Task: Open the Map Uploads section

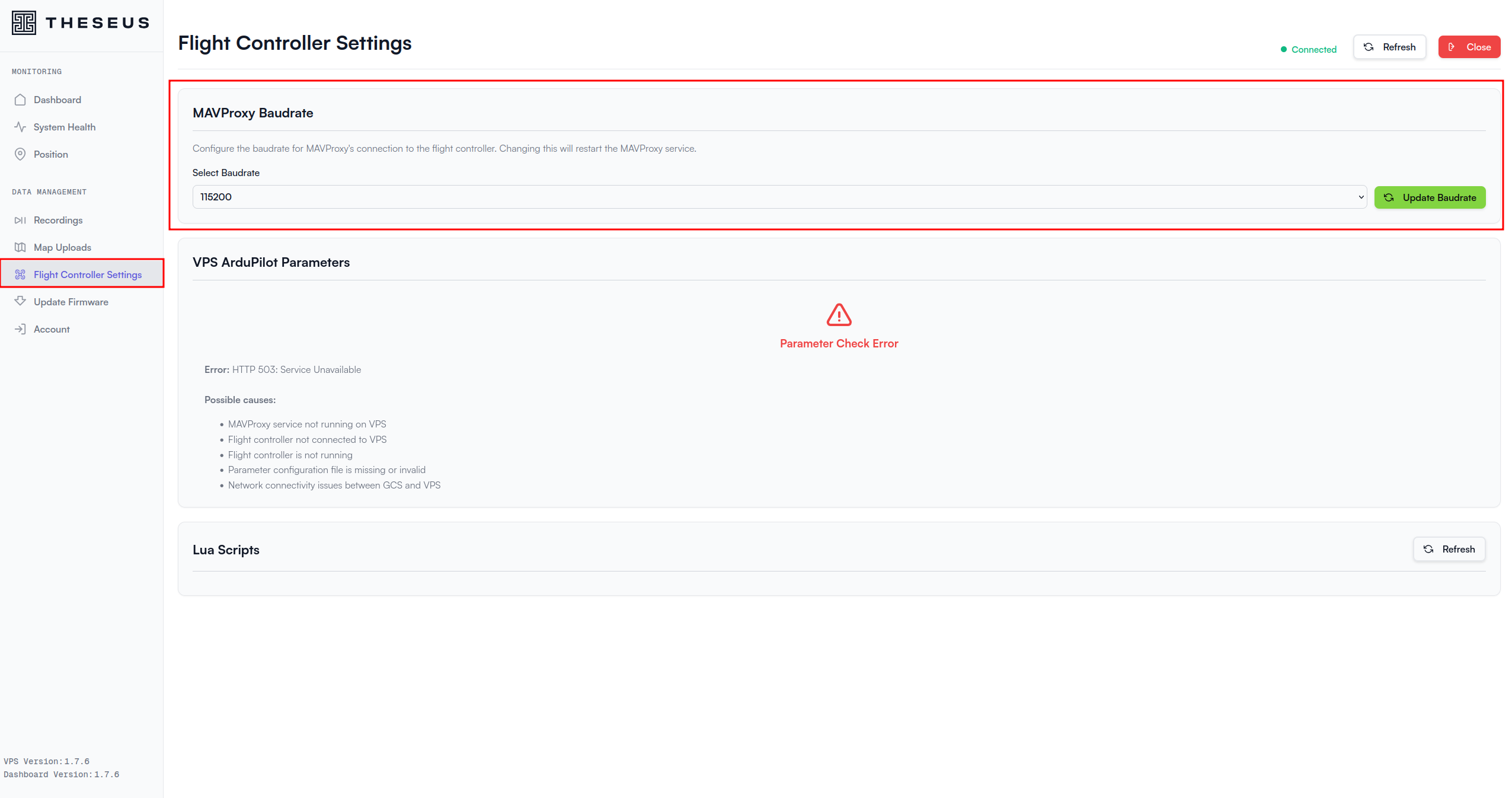Action: click(62, 247)
